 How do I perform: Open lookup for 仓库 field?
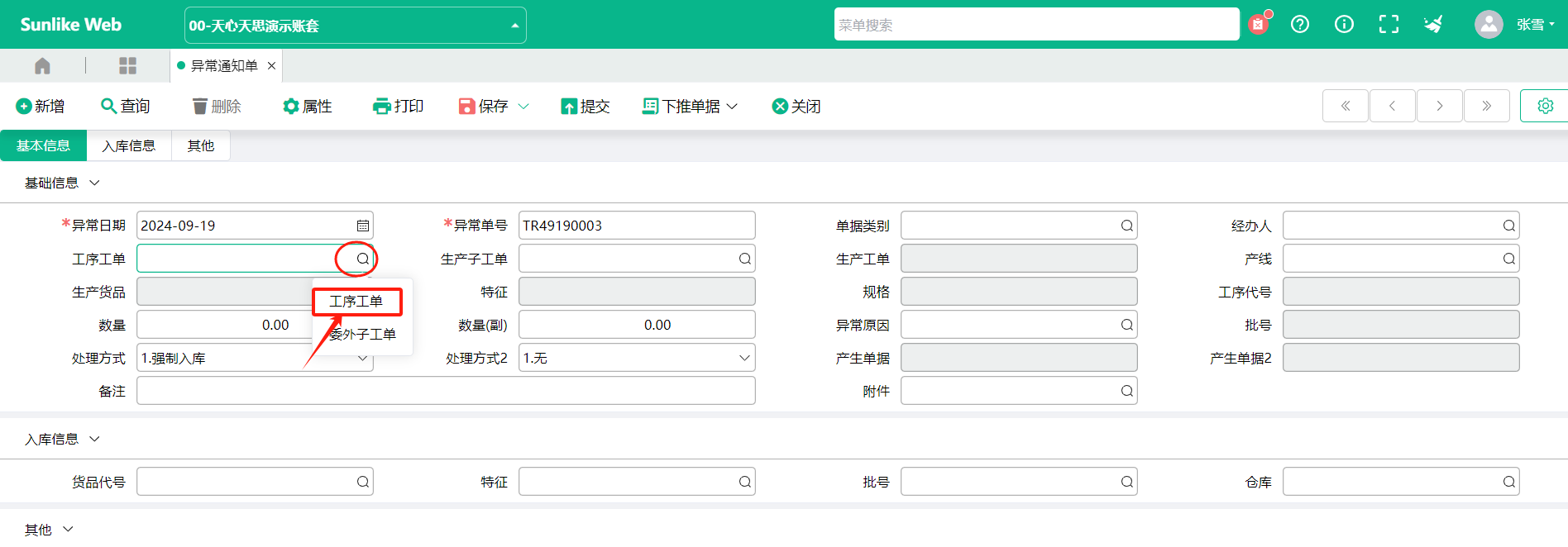(x=1509, y=482)
